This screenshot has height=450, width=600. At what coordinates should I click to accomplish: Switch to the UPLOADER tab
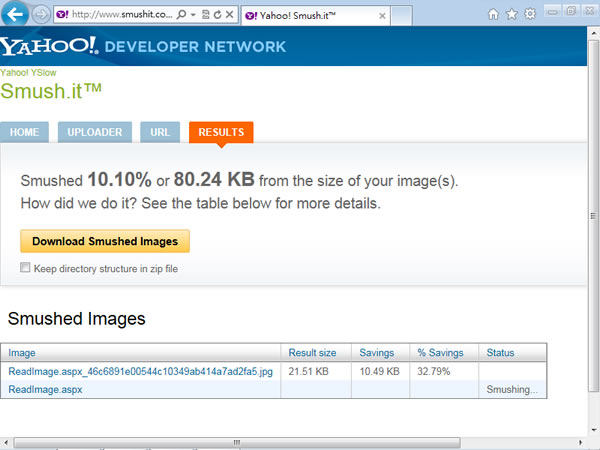(95, 132)
